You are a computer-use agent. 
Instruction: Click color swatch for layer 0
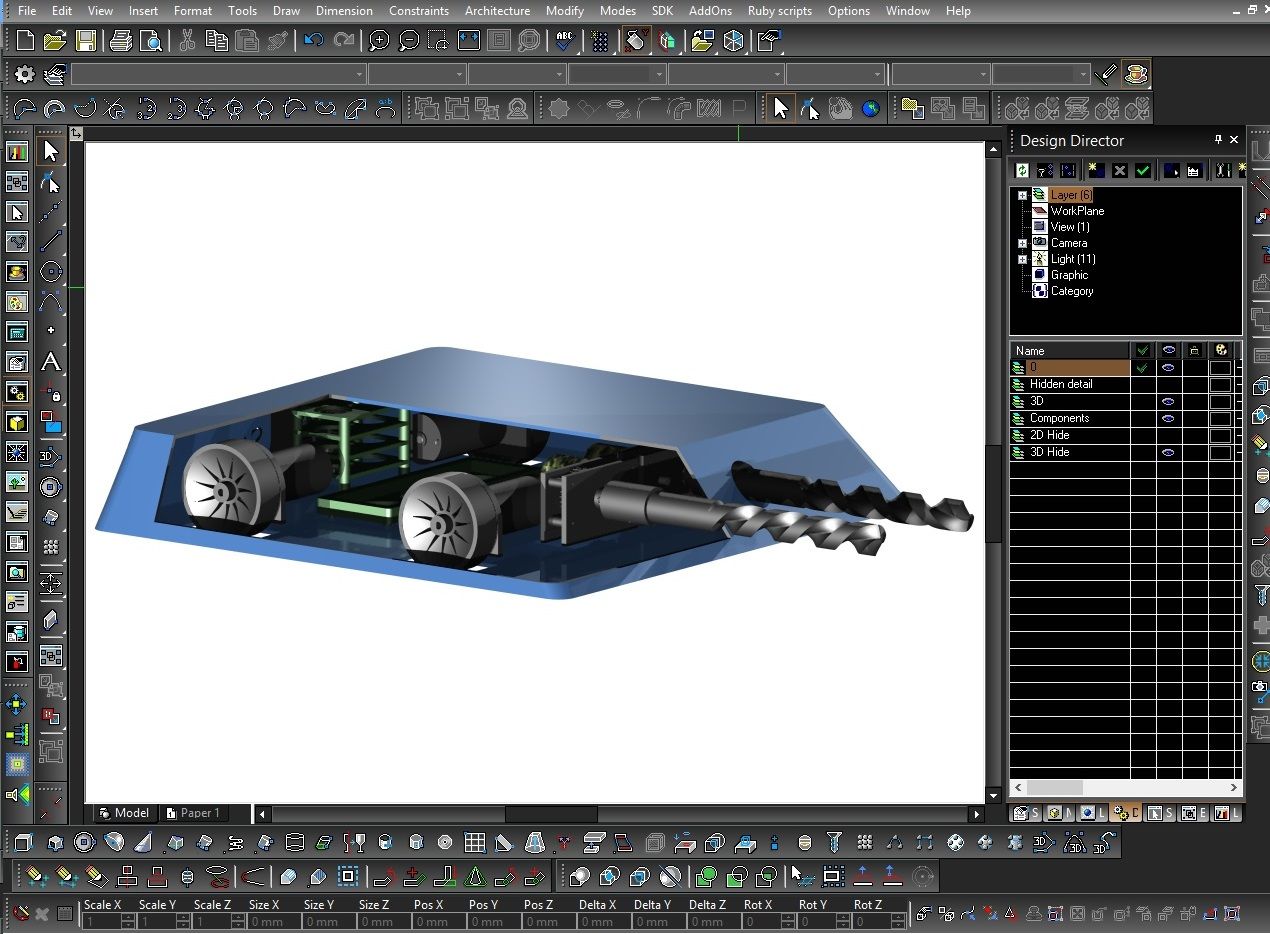coord(1220,368)
